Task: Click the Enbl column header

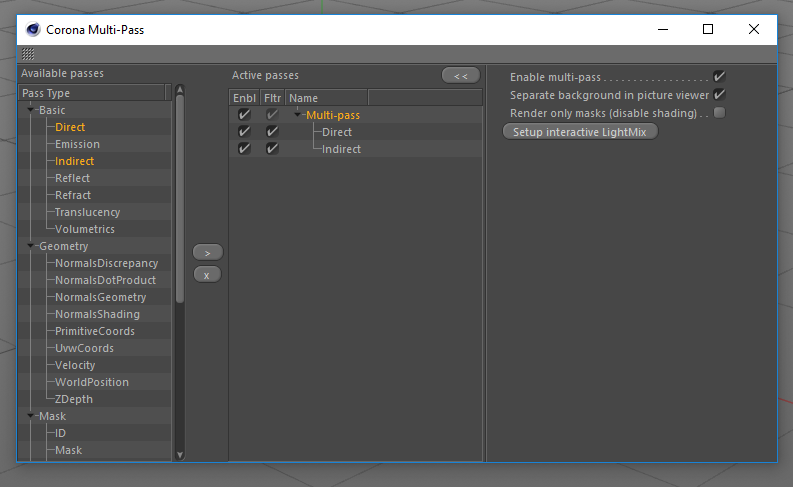Action: (x=244, y=98)
